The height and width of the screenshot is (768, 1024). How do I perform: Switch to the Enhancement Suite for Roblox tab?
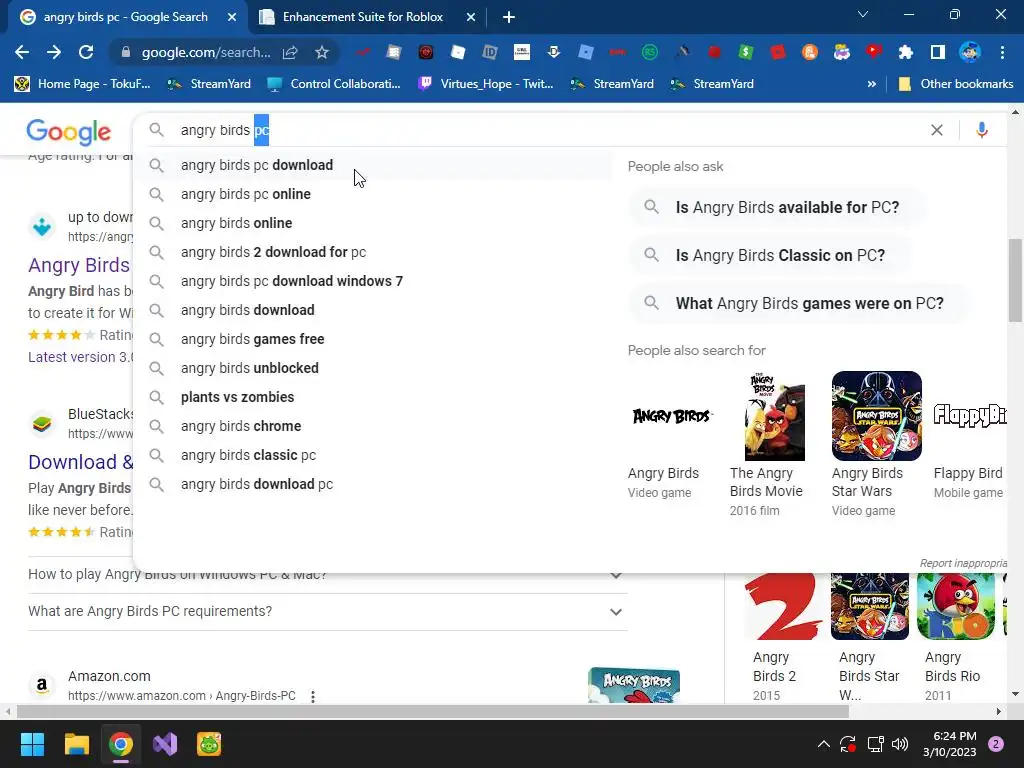pos(362,17)
